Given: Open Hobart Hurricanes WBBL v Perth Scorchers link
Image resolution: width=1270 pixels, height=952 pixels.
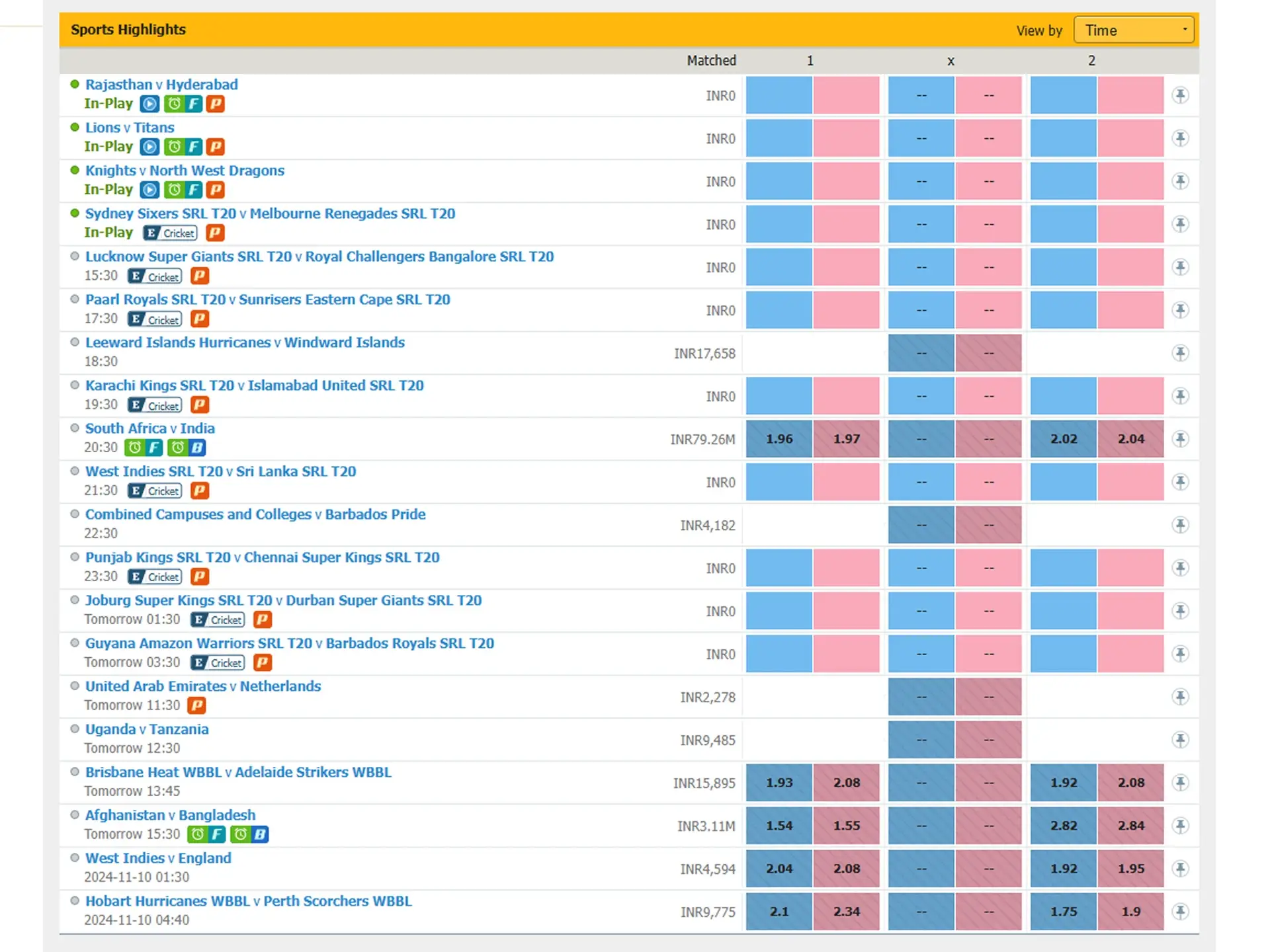Looking at the screenshot, I should coord(249,901).
